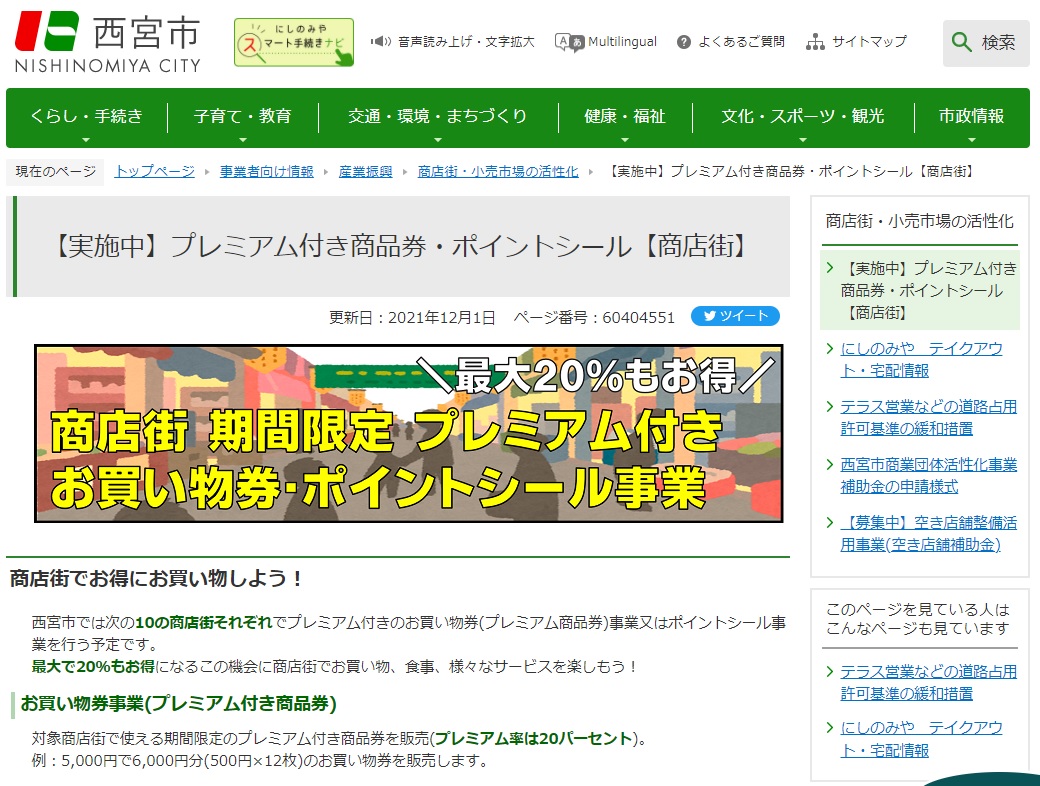
Task: Click the sitemap tree icon
Action: click(x=815, y=42)
